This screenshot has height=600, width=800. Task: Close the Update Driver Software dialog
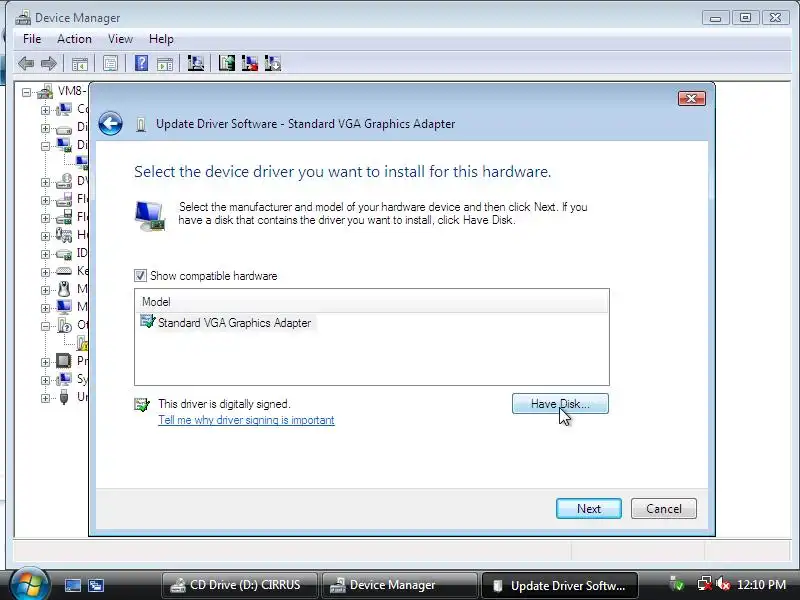point(692,98)
